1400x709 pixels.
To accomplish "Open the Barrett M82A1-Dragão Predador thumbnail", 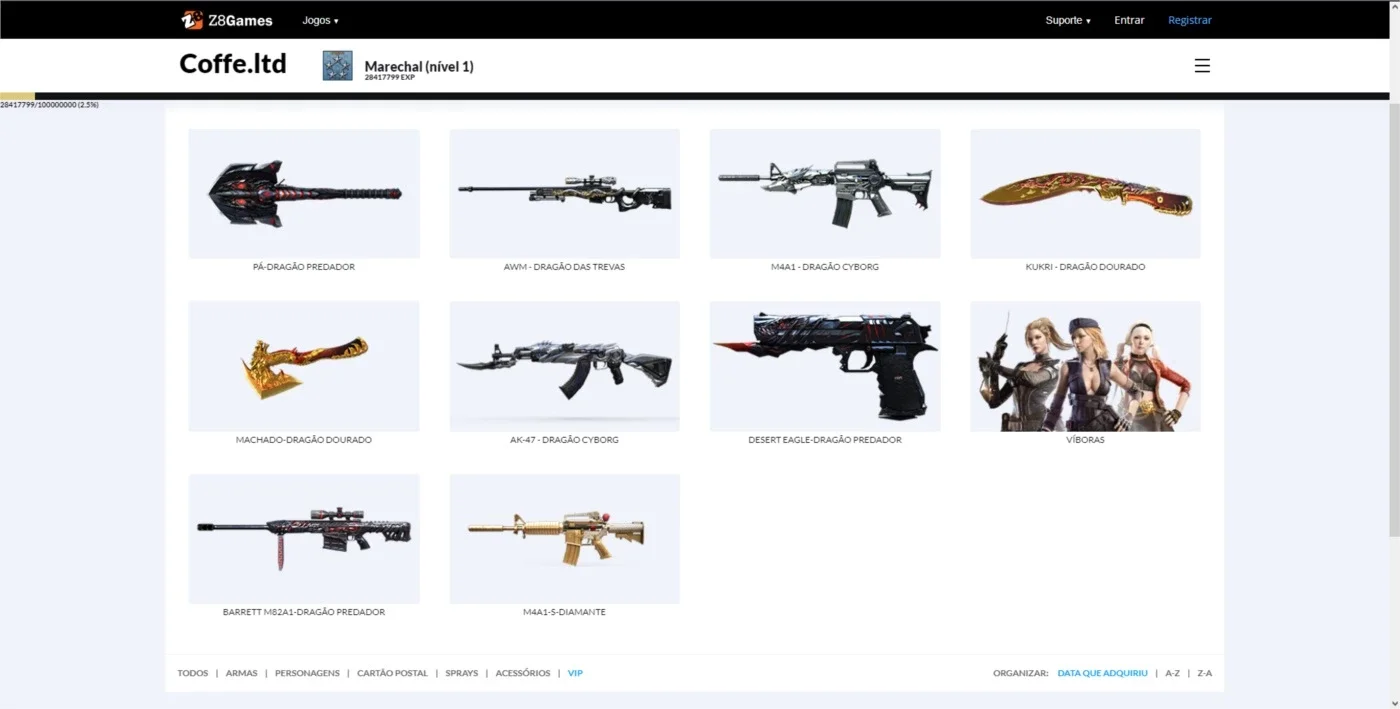I will click(x=304, y=539).
